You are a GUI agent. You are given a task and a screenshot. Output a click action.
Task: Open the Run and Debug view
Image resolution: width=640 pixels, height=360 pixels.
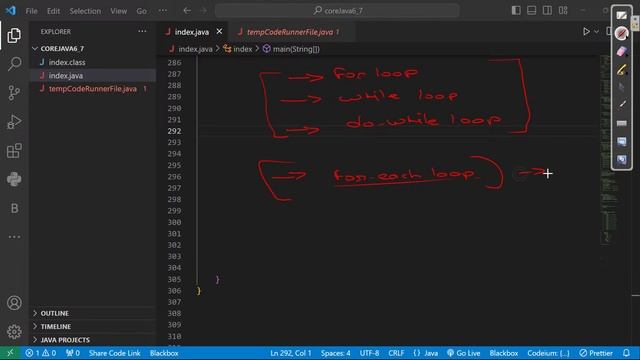pyautogui.click(x=14, y=122)
